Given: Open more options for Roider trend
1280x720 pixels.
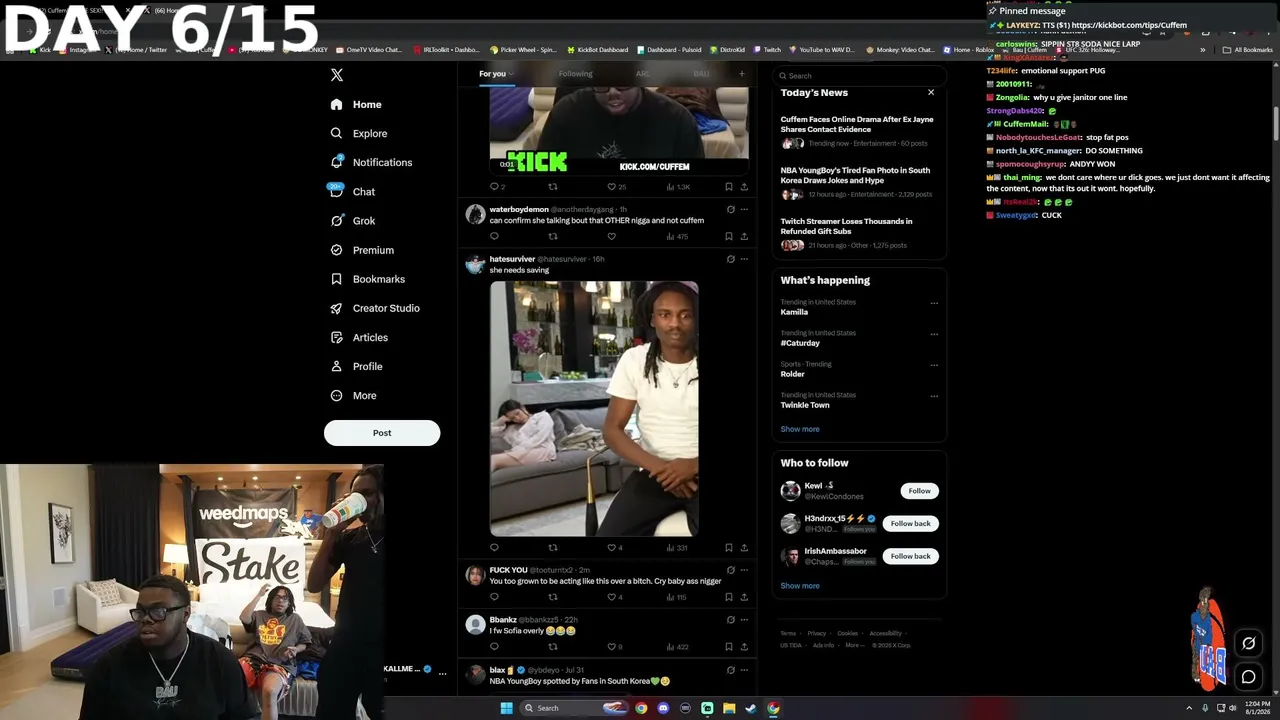Looking at the screenshot, I should click(x=934, y=365).
